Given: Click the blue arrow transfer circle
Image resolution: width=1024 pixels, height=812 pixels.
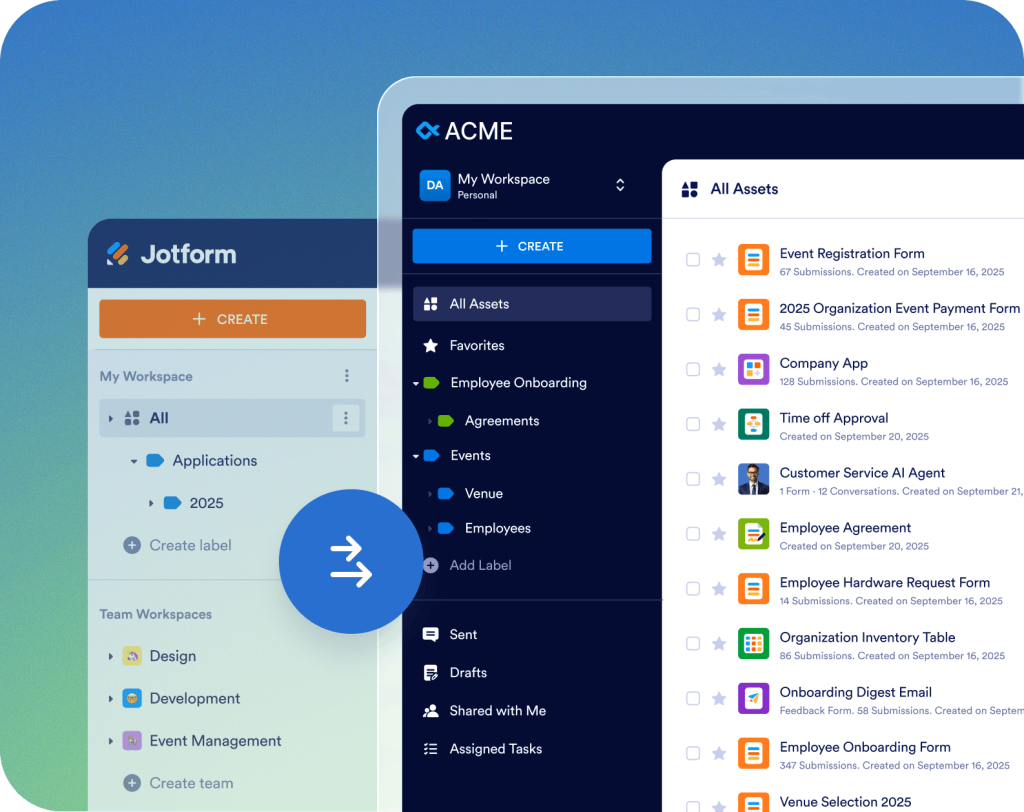Looking at the screenshot, I should (350, 561).
